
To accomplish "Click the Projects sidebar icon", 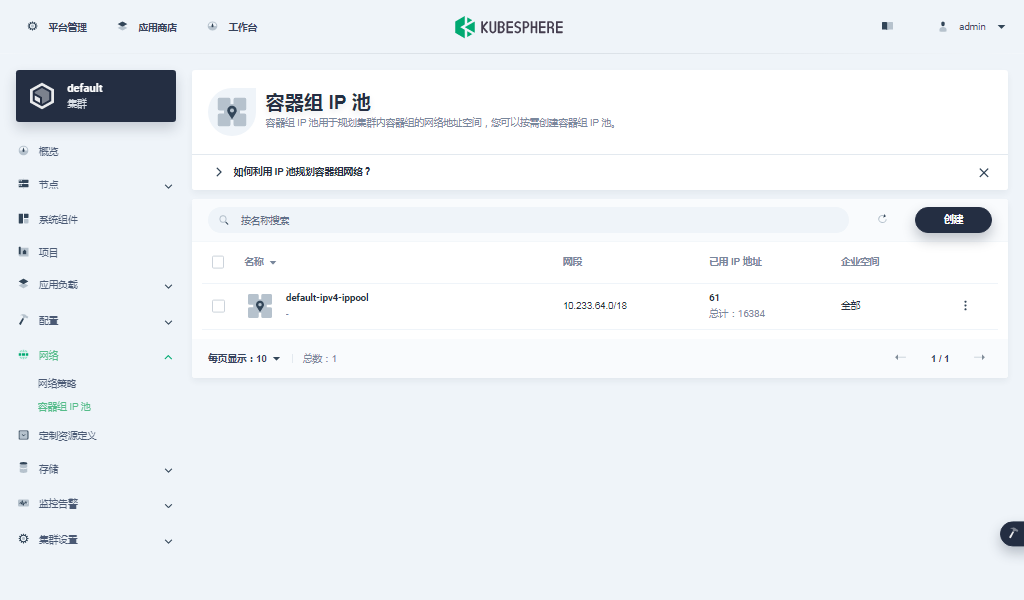I will coord(24,251).
